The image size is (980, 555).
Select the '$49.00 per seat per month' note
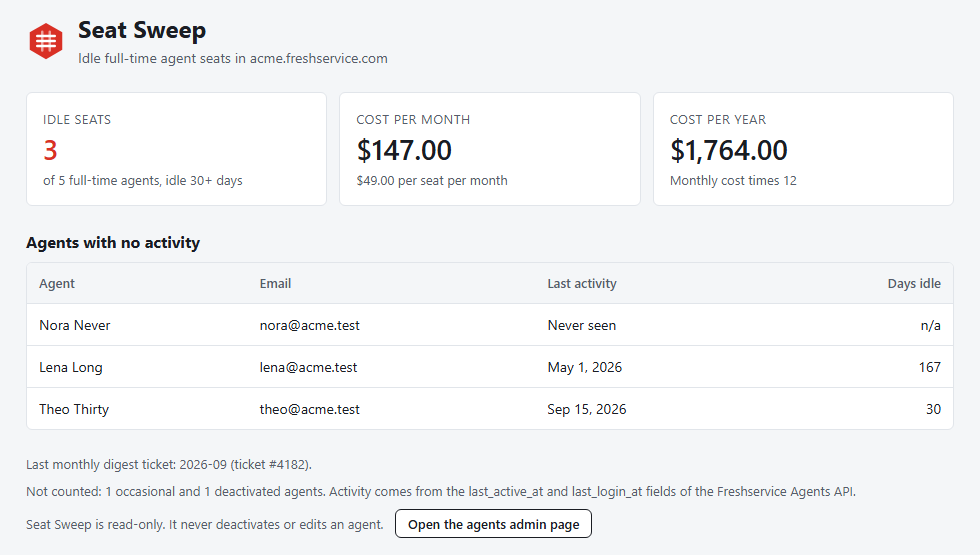(432, 181)
